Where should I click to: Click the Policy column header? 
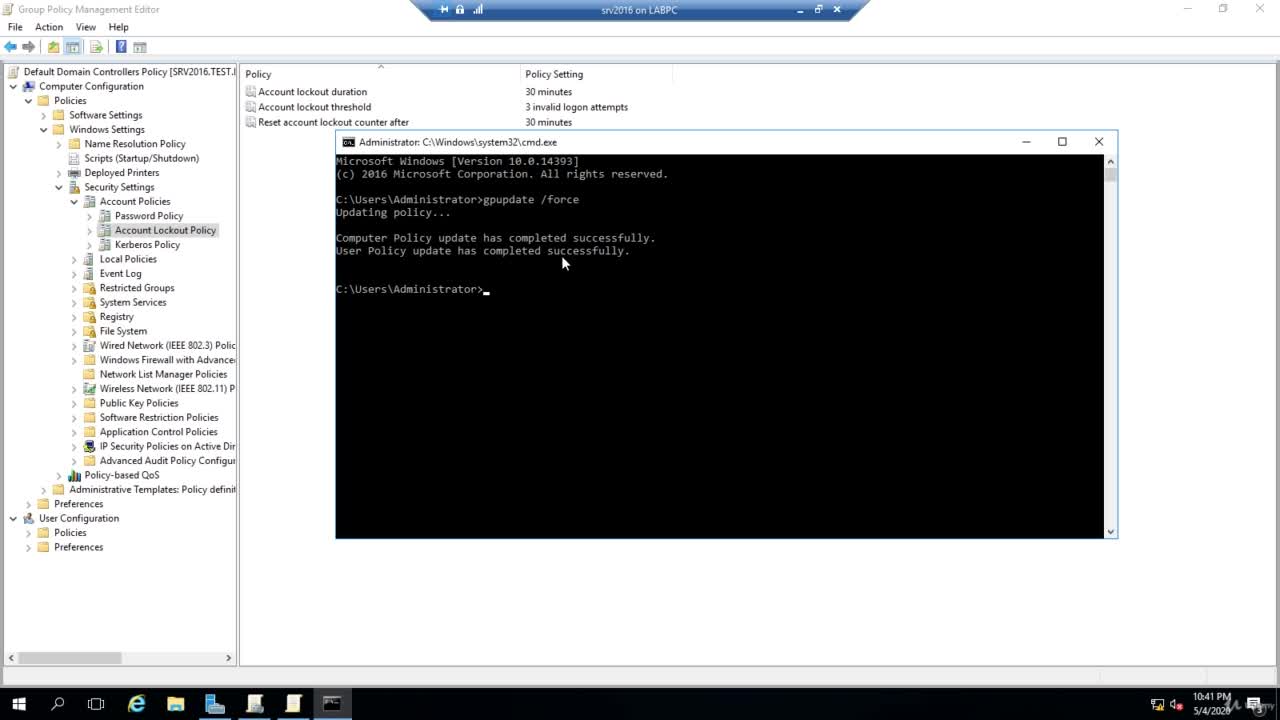tap(381, 74)
